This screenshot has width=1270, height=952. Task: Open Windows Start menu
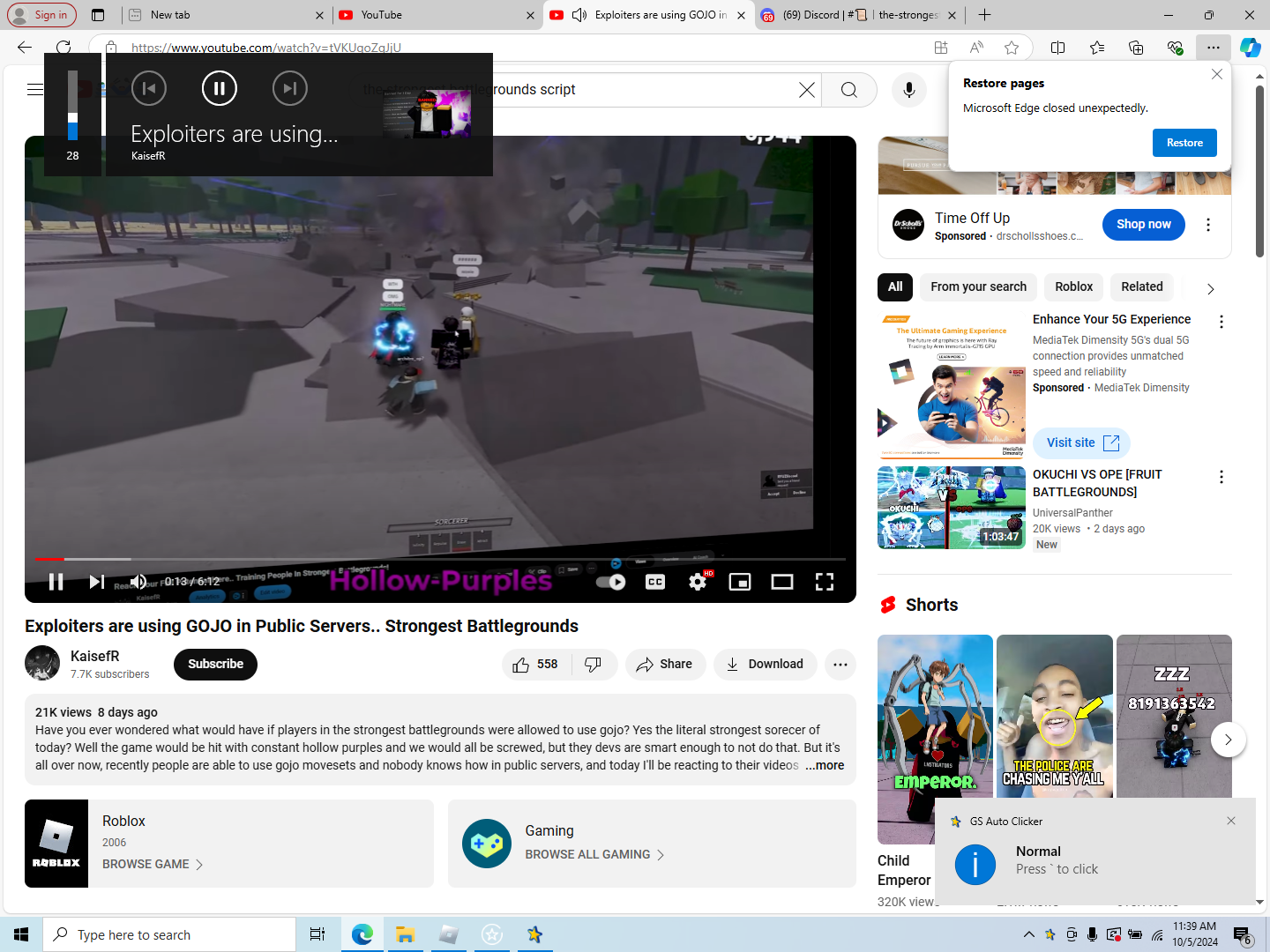coord(21,934)
